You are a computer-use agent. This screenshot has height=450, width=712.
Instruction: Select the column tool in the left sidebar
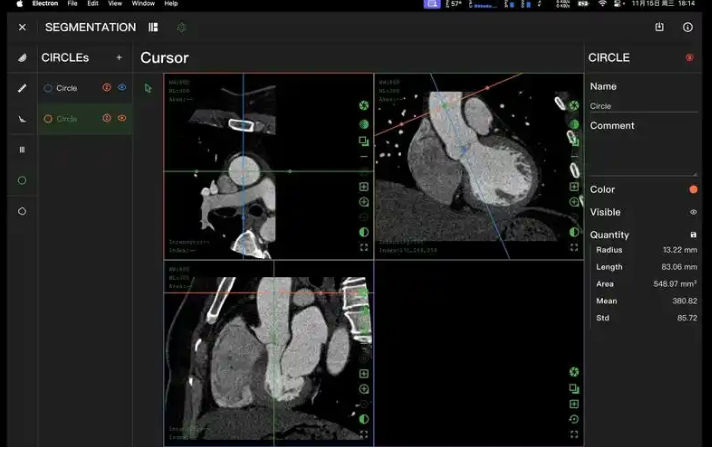pyautogui.click(x=22, y=150)
